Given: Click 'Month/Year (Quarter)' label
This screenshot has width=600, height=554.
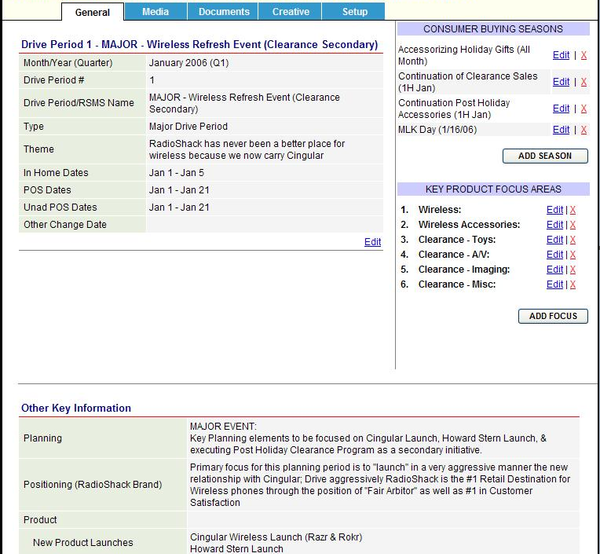Looking at the screenshot, I should click(x=68, y=63).
